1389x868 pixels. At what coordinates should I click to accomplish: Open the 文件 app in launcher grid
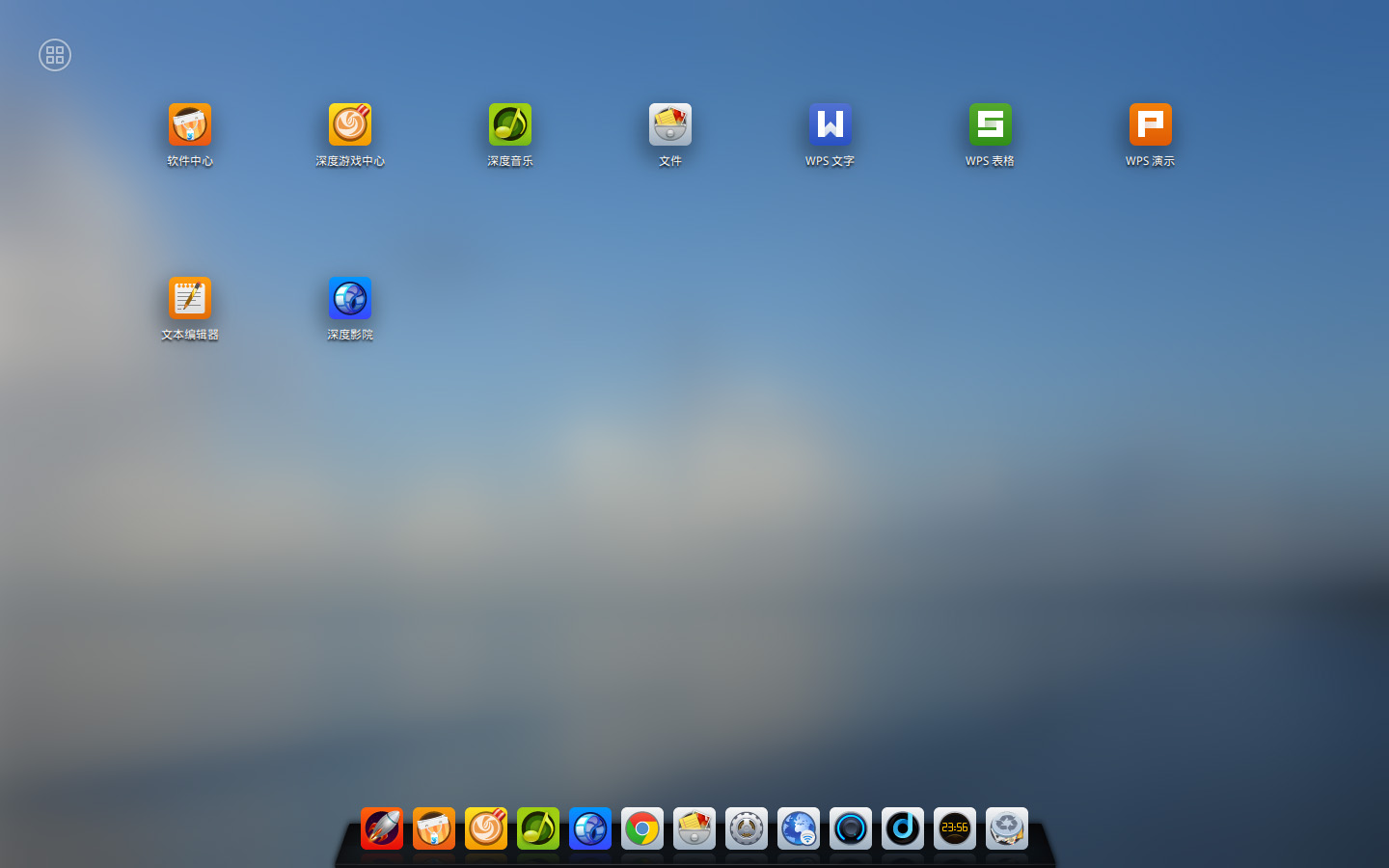click(x=670, y=124)
